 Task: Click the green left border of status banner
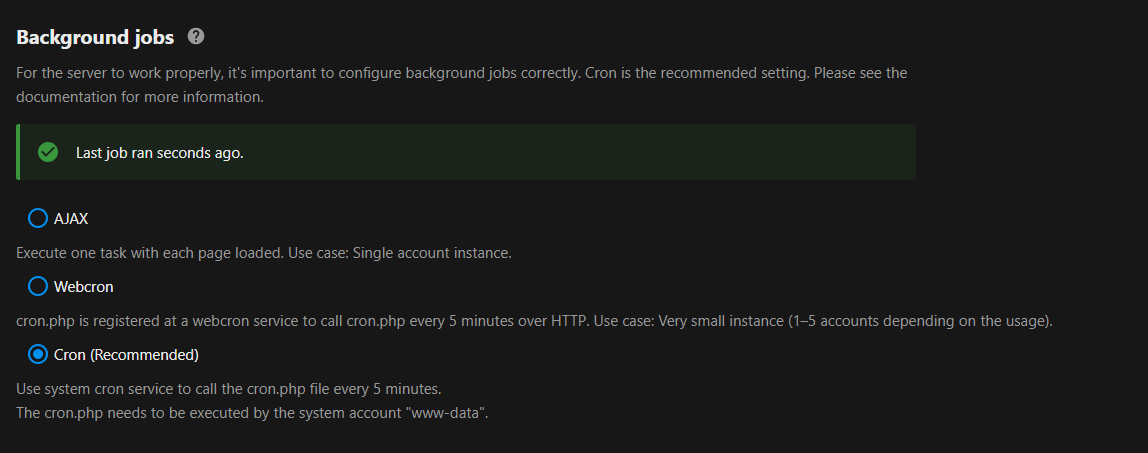(18, 153)
